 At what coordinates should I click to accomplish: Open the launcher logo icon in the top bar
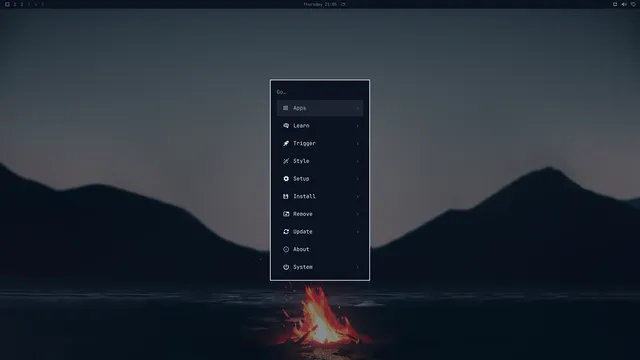[x=7, y=4]
